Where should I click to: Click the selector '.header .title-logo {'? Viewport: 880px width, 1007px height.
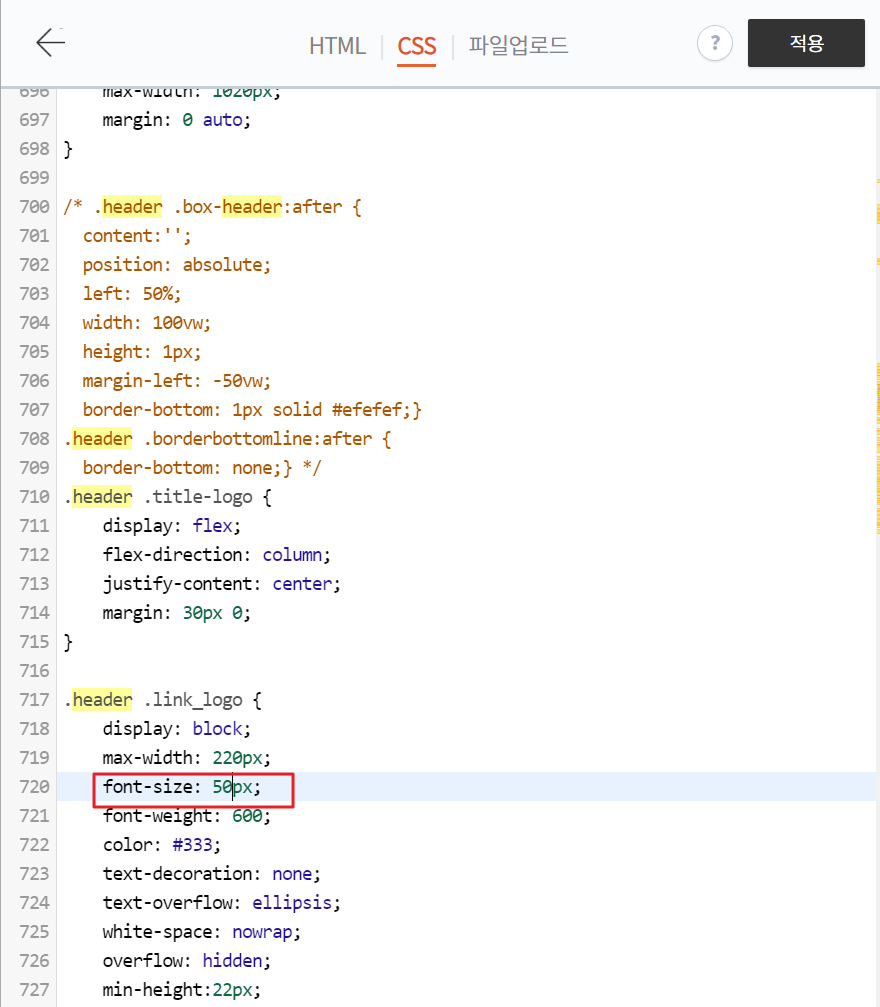tap(168, 497)
